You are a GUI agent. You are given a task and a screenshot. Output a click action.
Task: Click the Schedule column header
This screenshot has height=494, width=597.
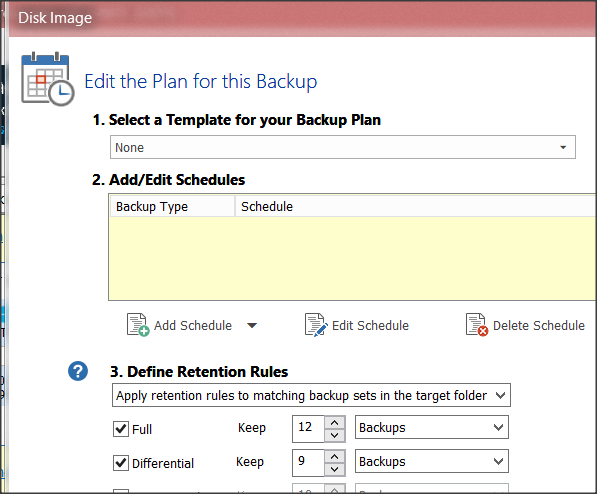416,206
